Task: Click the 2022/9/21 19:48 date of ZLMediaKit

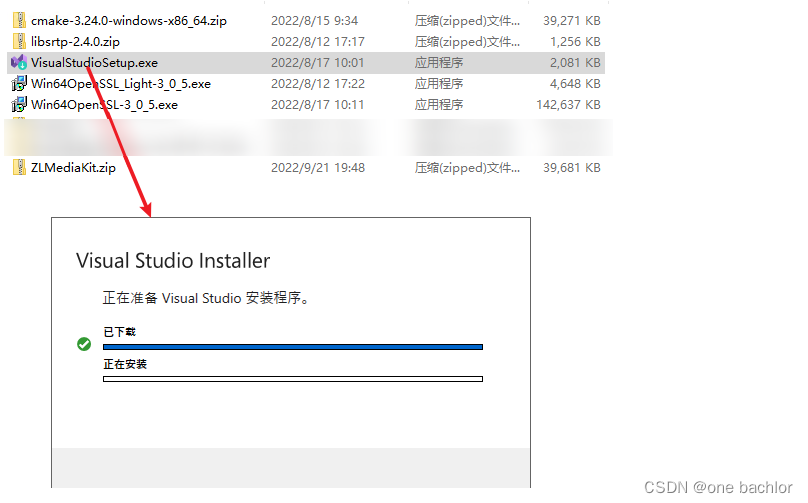Action: (x=318, y=168)
